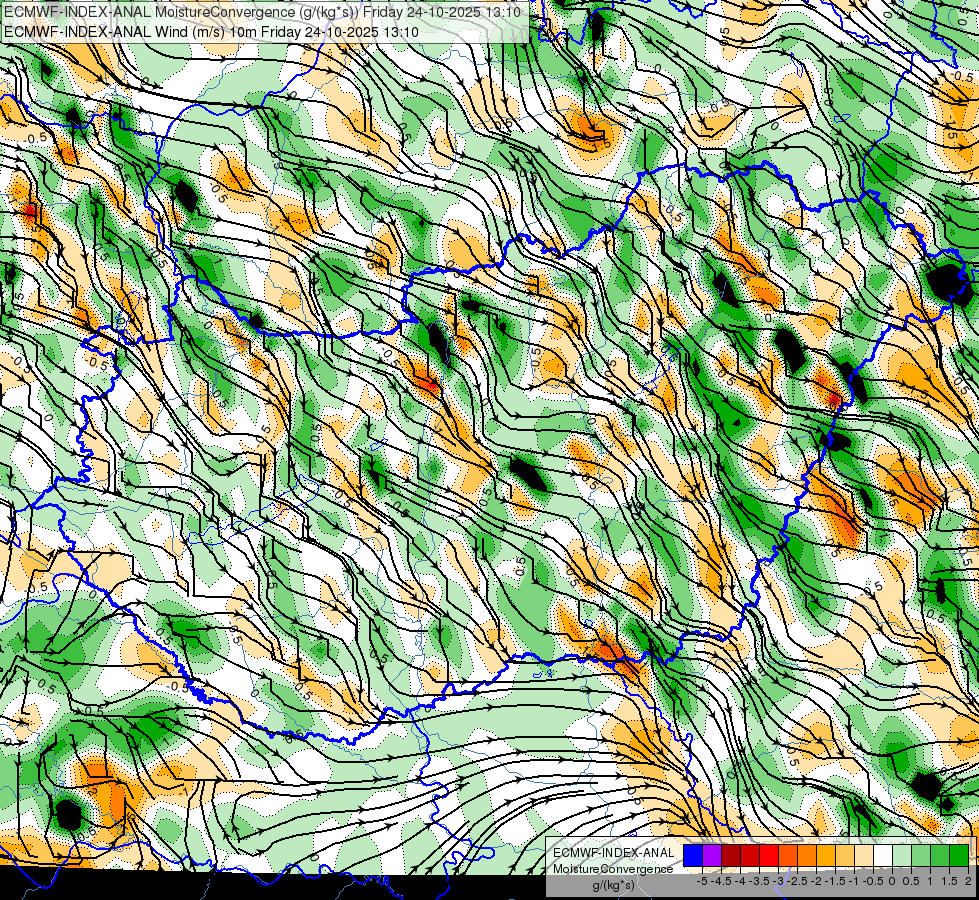Click the MoistureConvergence title line in the header

(262, 12)
